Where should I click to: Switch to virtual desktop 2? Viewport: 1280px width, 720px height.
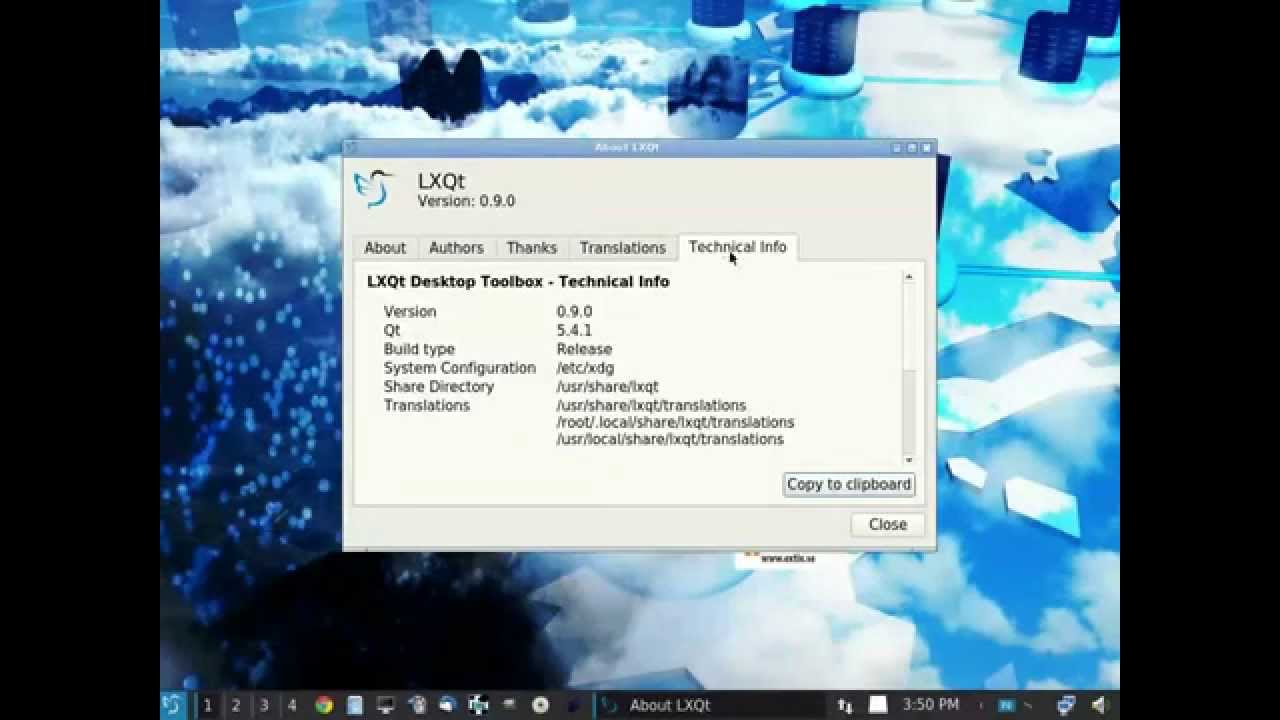tap(236, 705)
